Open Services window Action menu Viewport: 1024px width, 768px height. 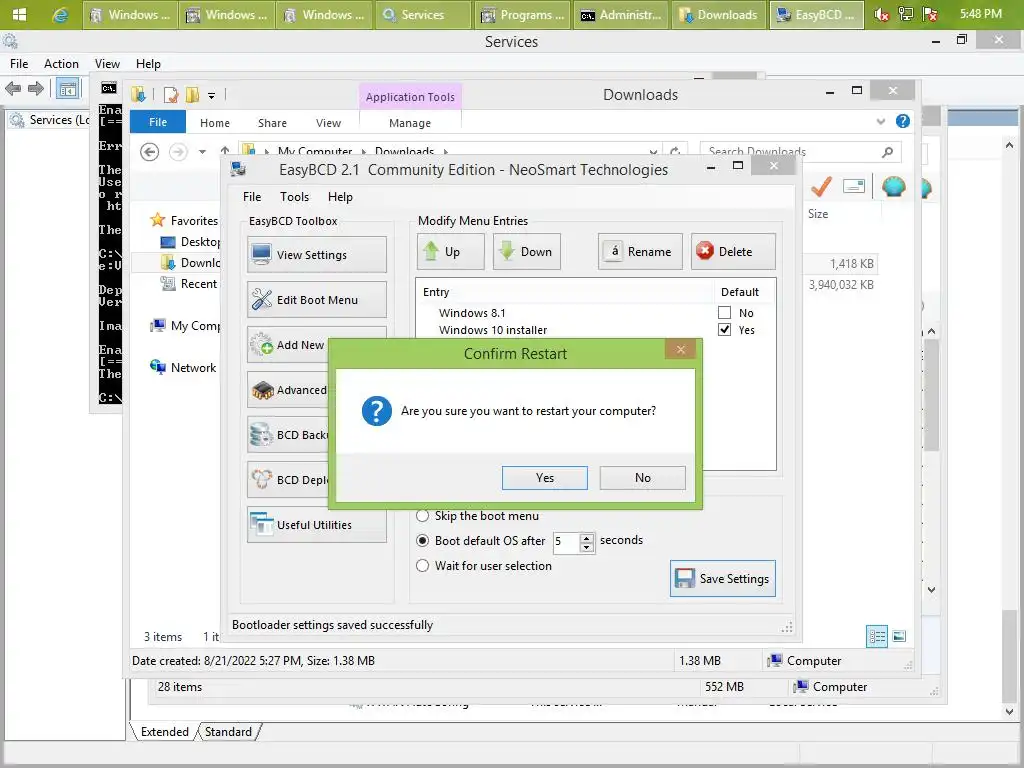tap(61, 63)
